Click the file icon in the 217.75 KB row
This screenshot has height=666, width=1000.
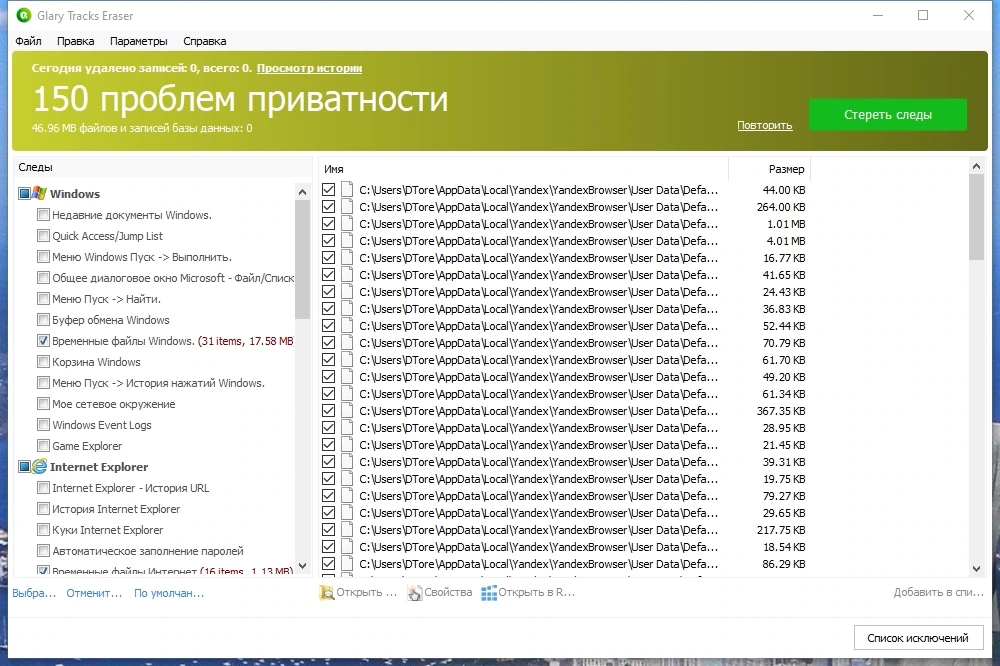(347, 529)
